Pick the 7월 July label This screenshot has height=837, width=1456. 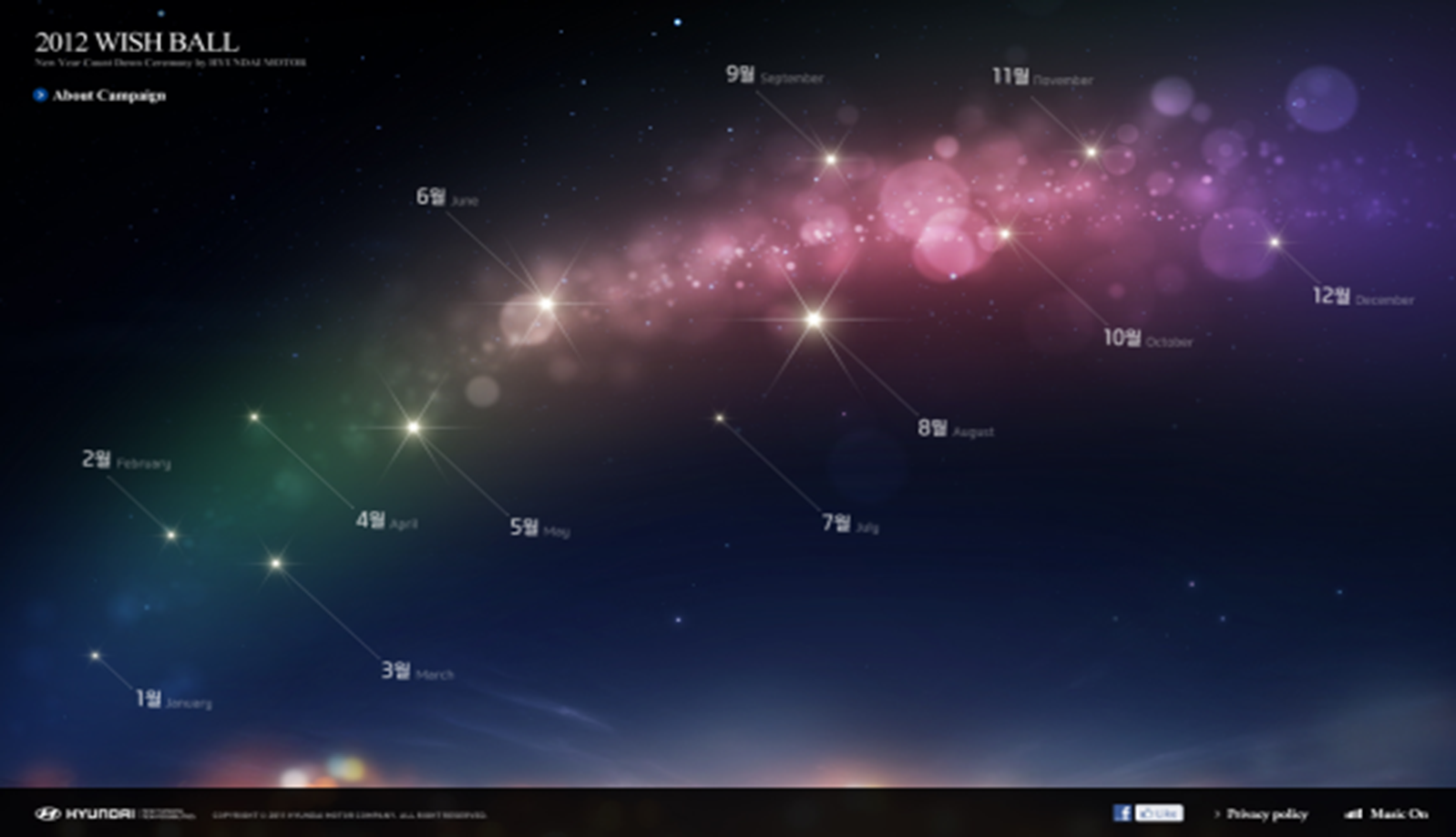[x=849, y=524]
